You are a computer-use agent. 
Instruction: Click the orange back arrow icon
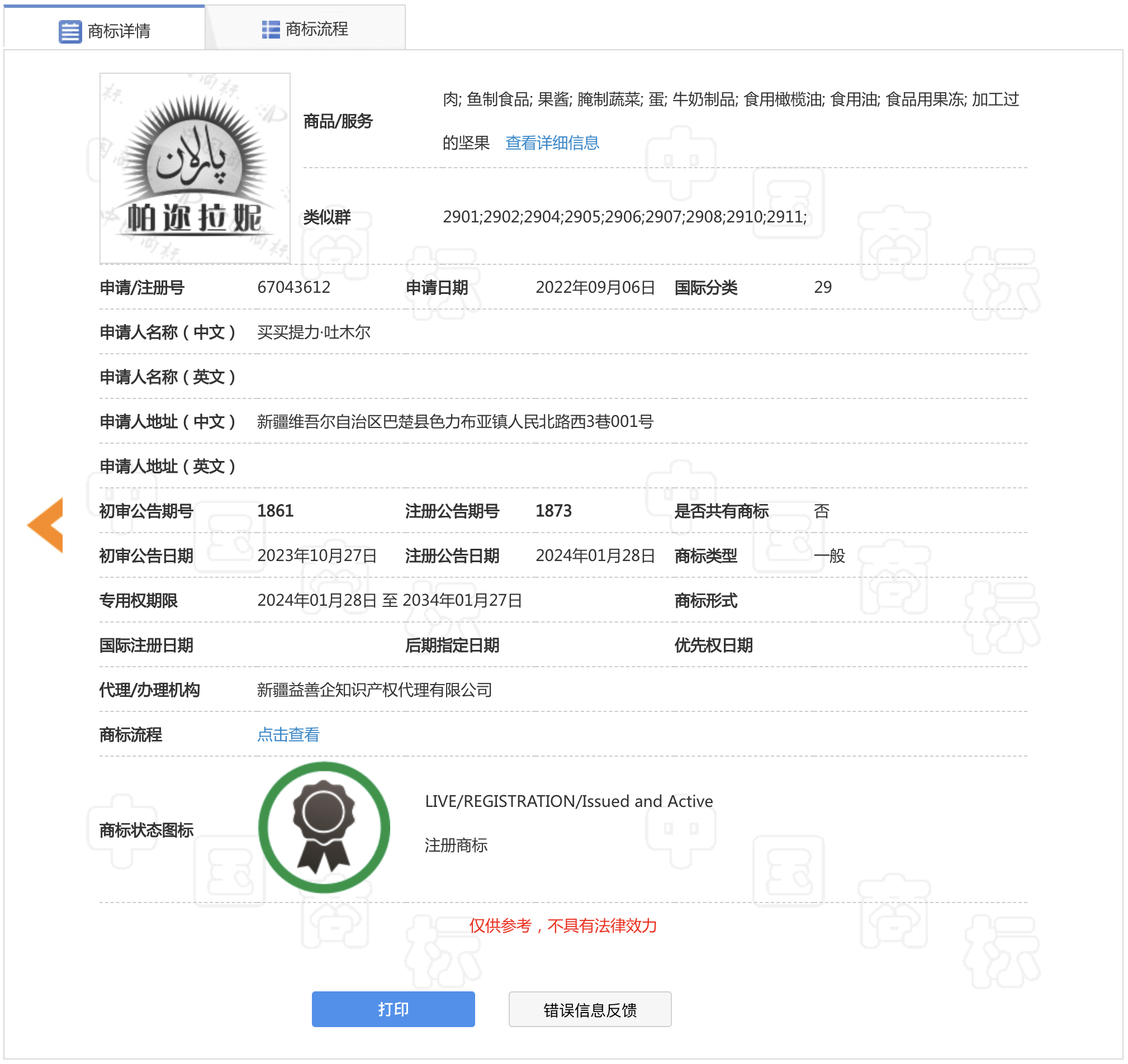click(x=45, y=525)
